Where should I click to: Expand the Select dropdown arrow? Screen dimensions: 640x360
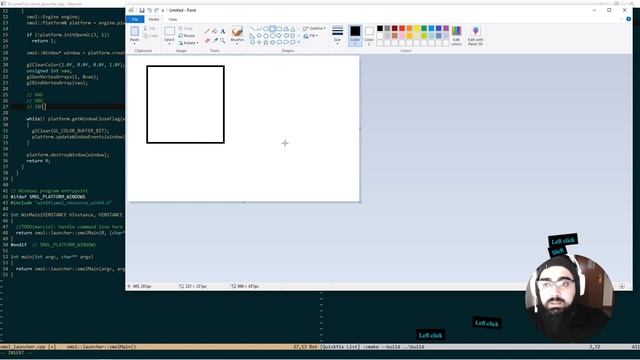click(169, 43)
